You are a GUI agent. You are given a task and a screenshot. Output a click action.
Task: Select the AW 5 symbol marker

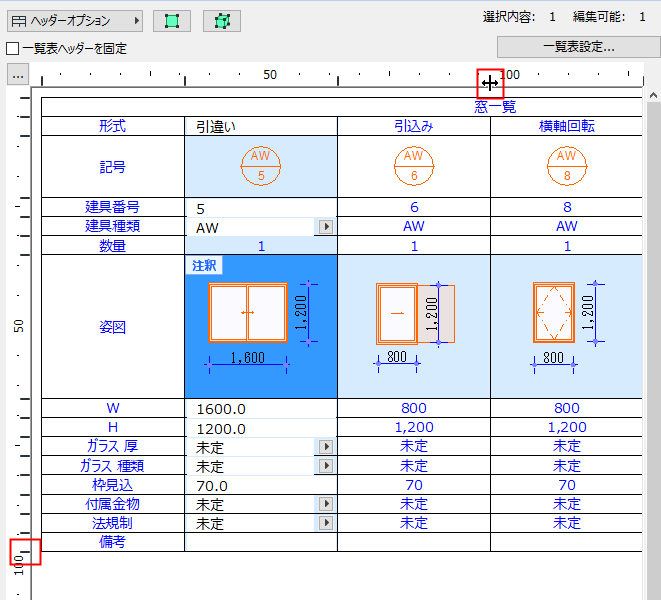tap(261, 166)
